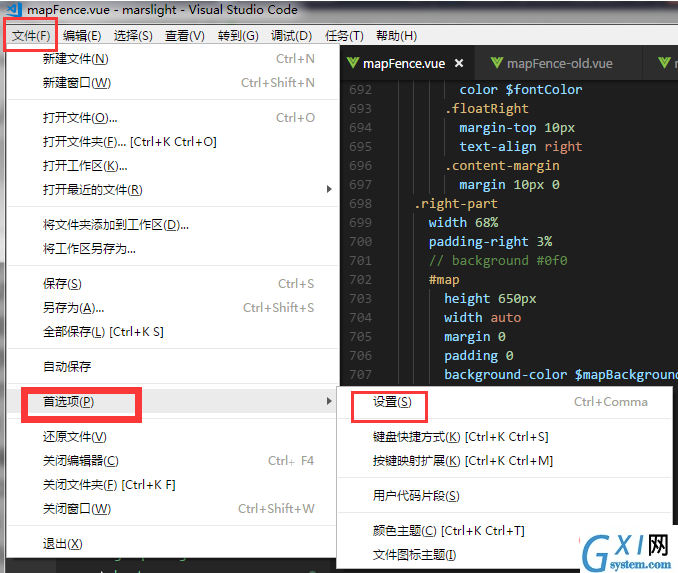Click the '.floatRight' selector line
This screenshot has height=573, width=678.
click(x=486, y=109)
